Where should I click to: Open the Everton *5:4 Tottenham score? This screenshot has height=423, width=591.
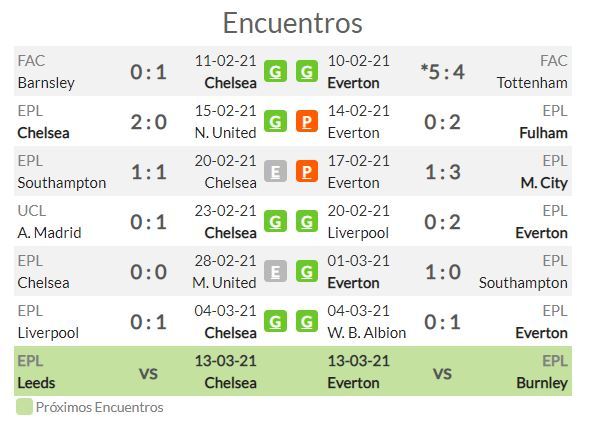442,72
